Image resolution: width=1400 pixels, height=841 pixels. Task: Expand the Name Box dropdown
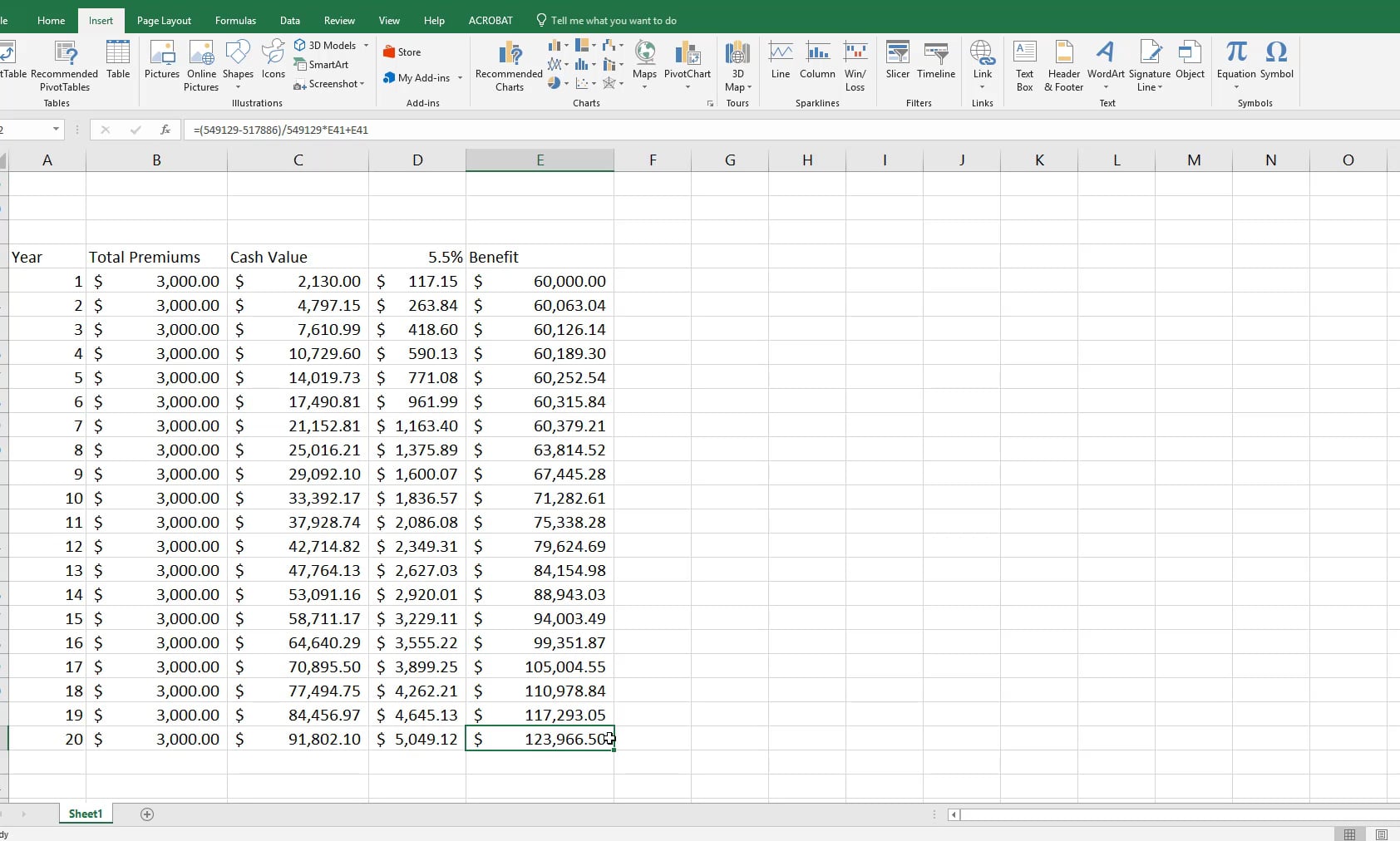click(56, 130)
